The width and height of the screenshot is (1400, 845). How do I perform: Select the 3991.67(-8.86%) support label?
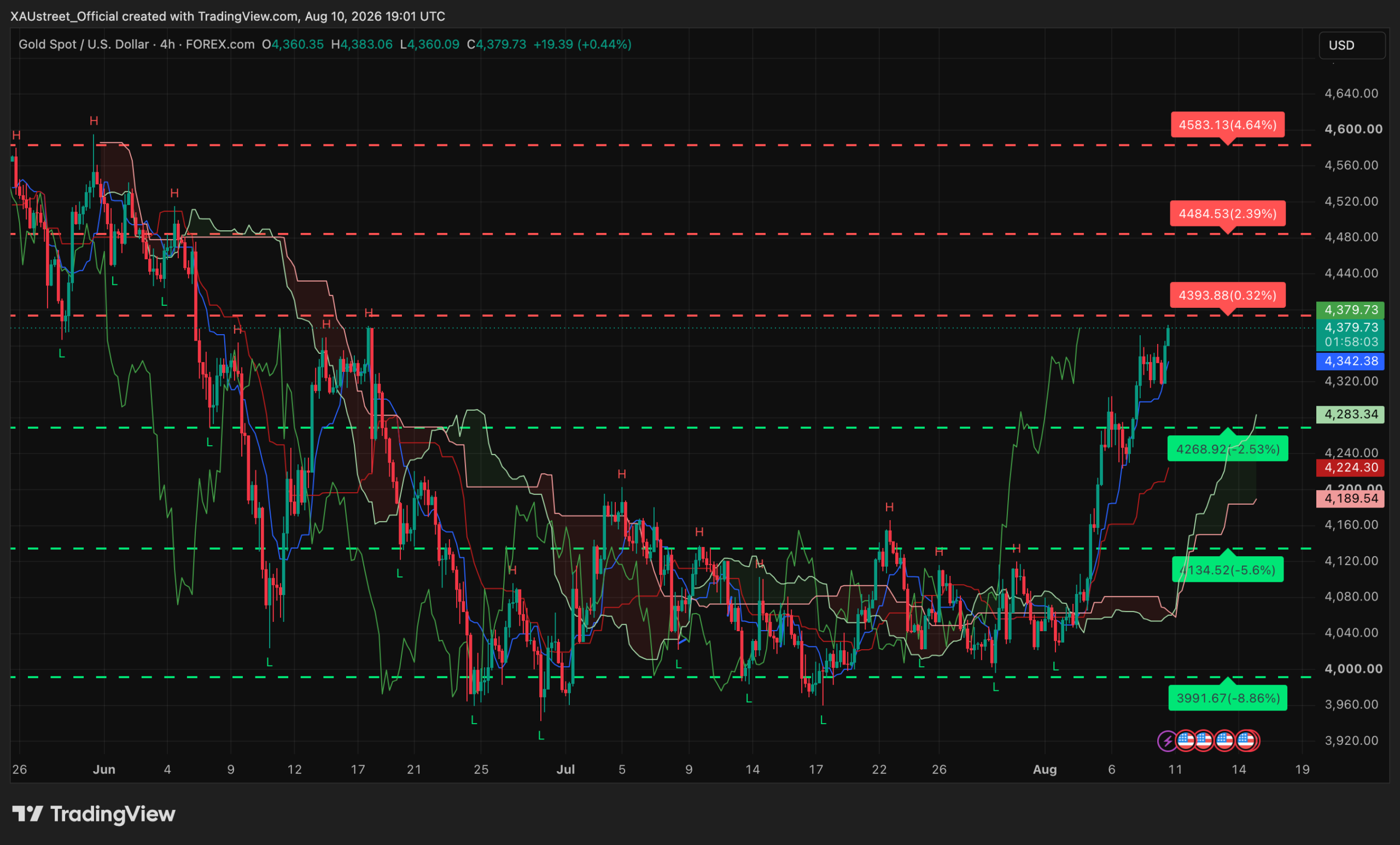click(x=1228, y=698)
